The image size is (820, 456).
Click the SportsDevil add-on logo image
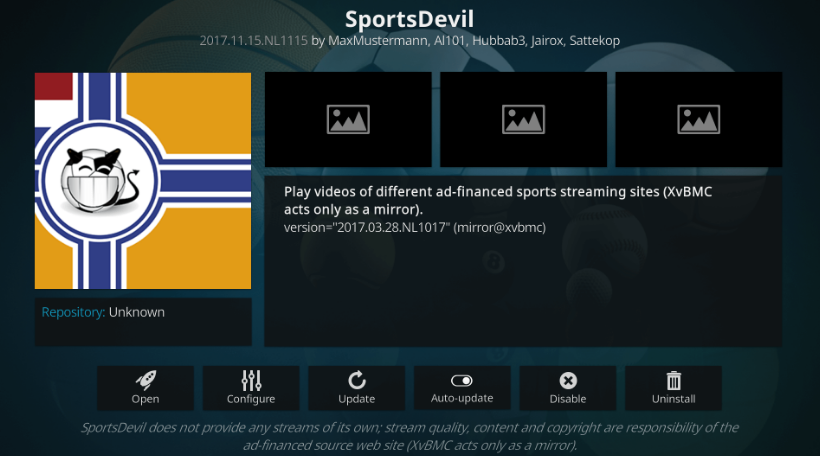143,180
